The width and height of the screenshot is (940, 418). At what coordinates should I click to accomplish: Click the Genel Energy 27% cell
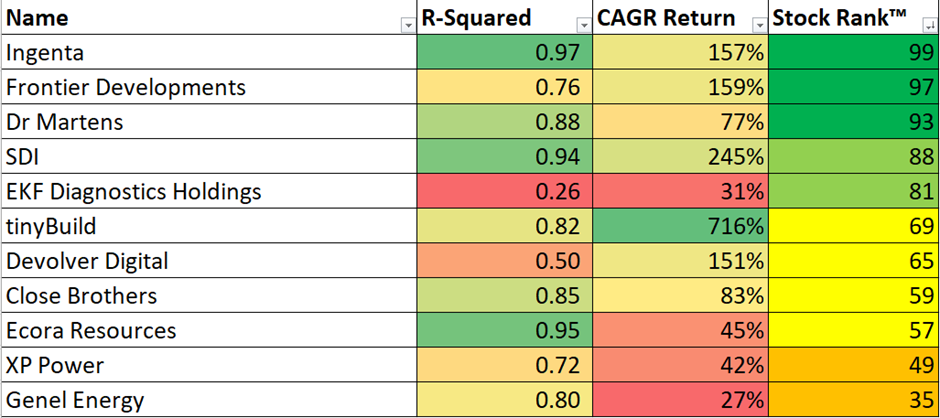pos(680,400)
